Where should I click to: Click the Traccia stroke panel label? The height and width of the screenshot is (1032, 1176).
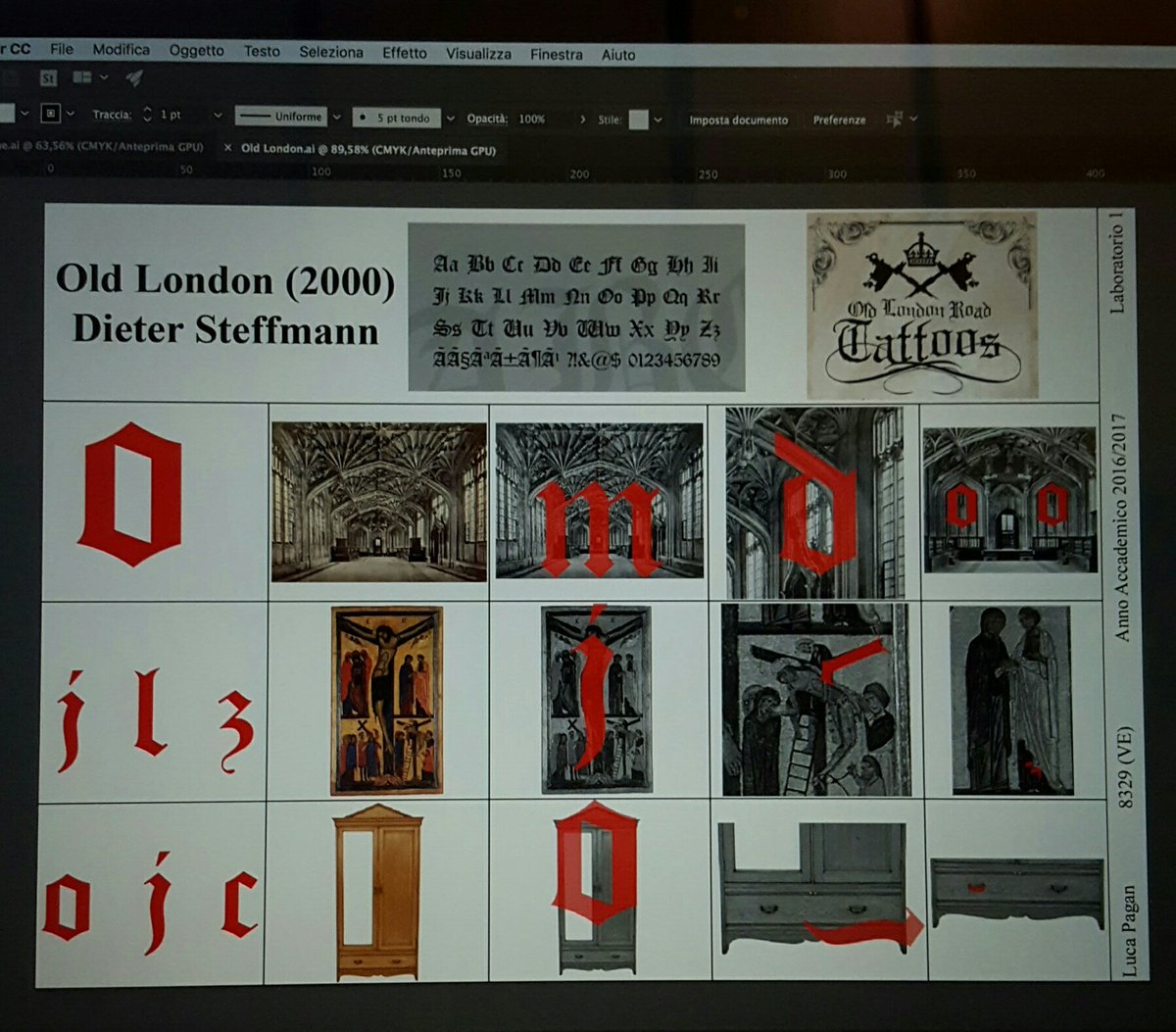pos(112,115)
